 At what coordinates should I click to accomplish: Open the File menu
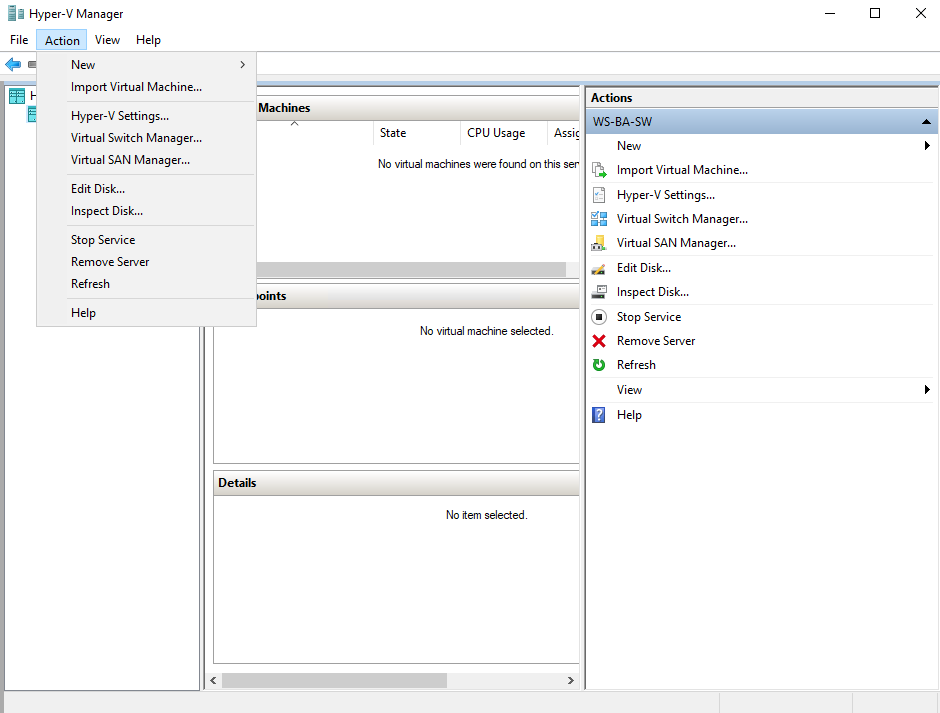[19, 40]
